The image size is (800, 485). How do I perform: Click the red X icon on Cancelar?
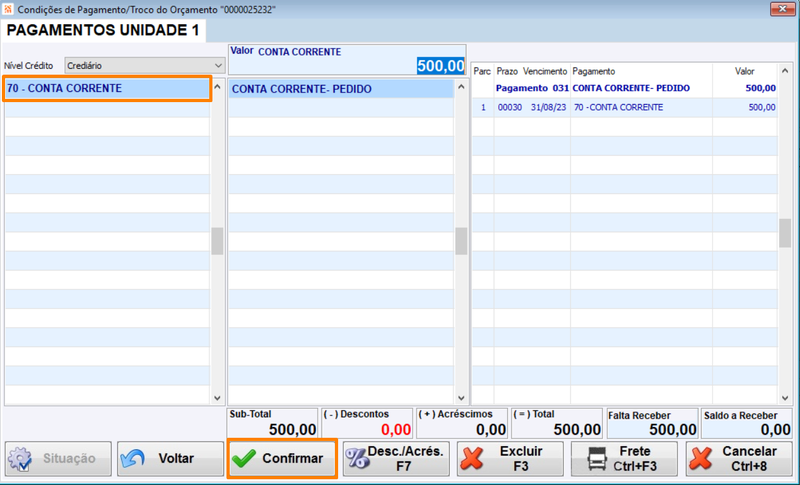pyautogui.click(x=701, y=458)
